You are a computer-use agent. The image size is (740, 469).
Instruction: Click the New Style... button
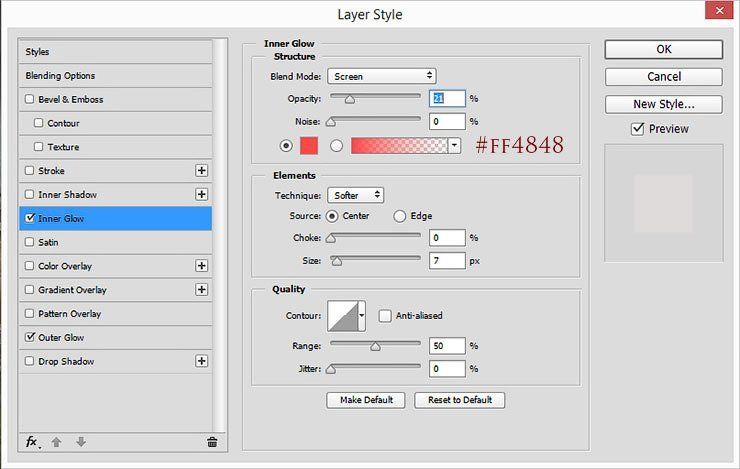[x=664, y=104]
